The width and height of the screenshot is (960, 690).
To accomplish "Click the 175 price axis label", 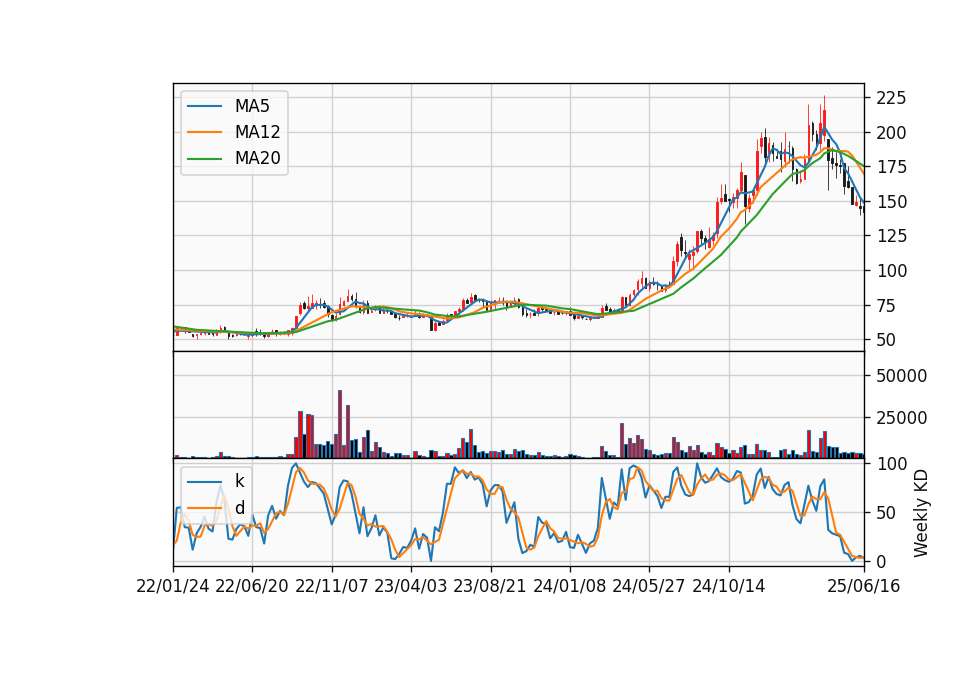I will pyautogui.click(x=891, y=167).
